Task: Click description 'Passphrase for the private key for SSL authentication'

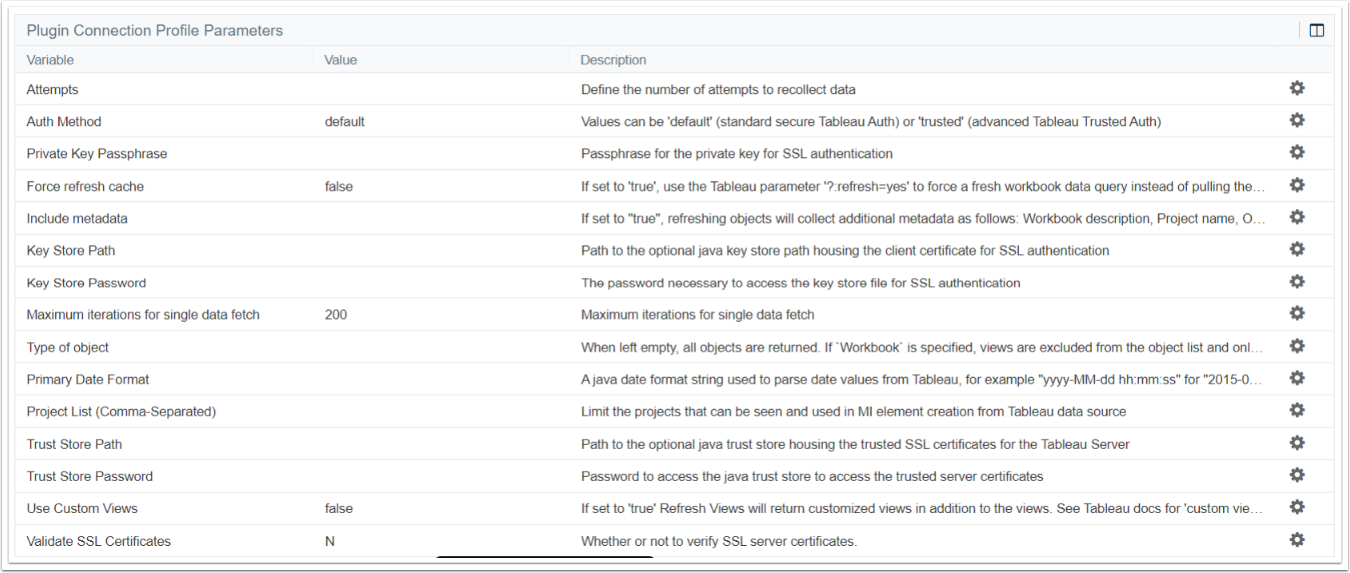Action: pos(737,154)
